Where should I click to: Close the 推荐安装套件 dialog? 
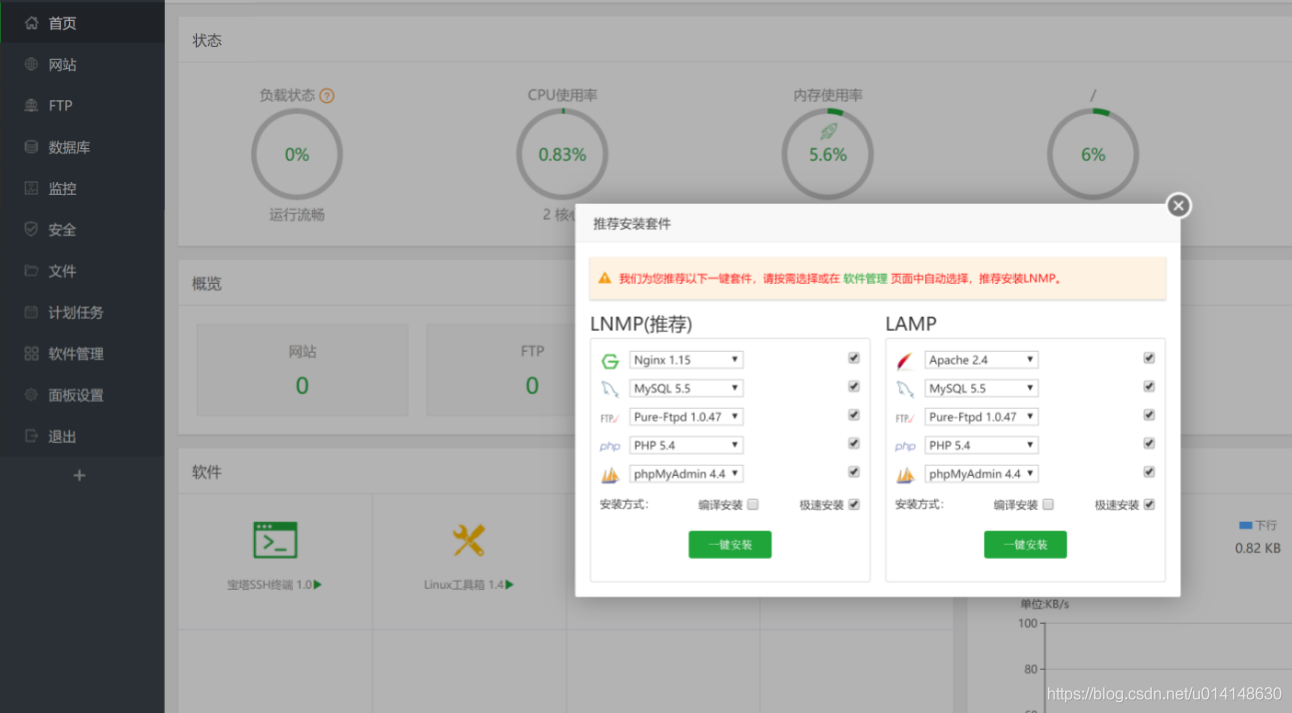coord(1179,205)
